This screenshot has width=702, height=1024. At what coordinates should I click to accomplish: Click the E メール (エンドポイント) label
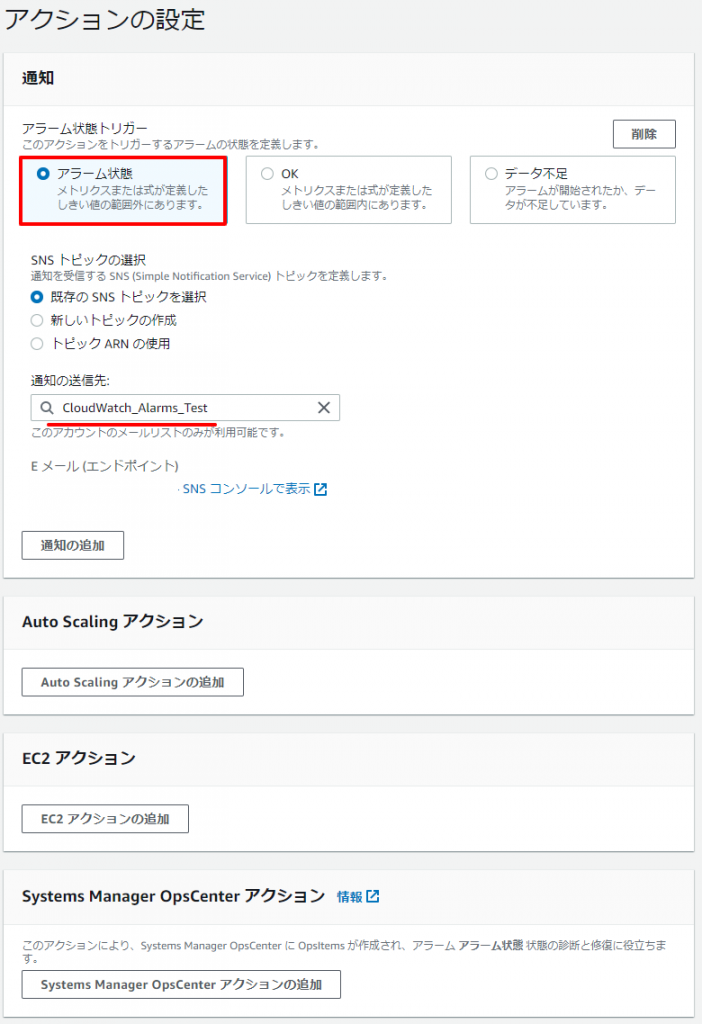[x=104, y=466]
